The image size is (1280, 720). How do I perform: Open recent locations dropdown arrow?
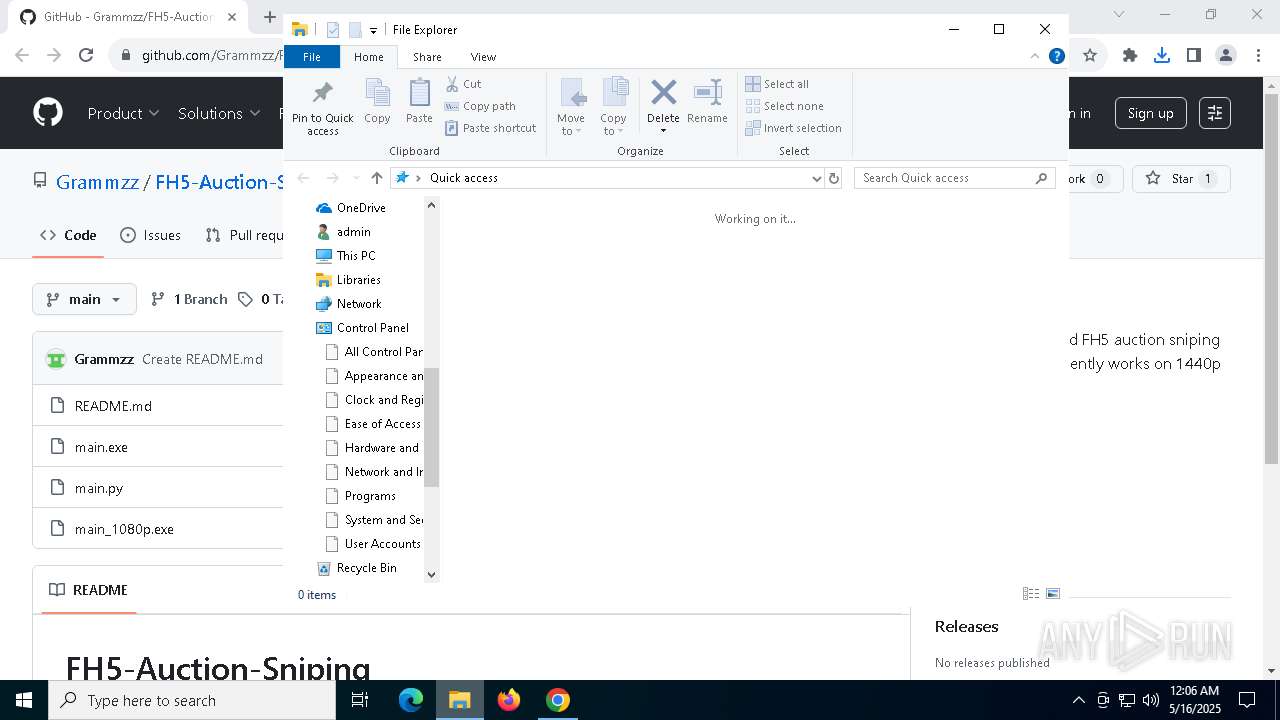pos(355,178)
